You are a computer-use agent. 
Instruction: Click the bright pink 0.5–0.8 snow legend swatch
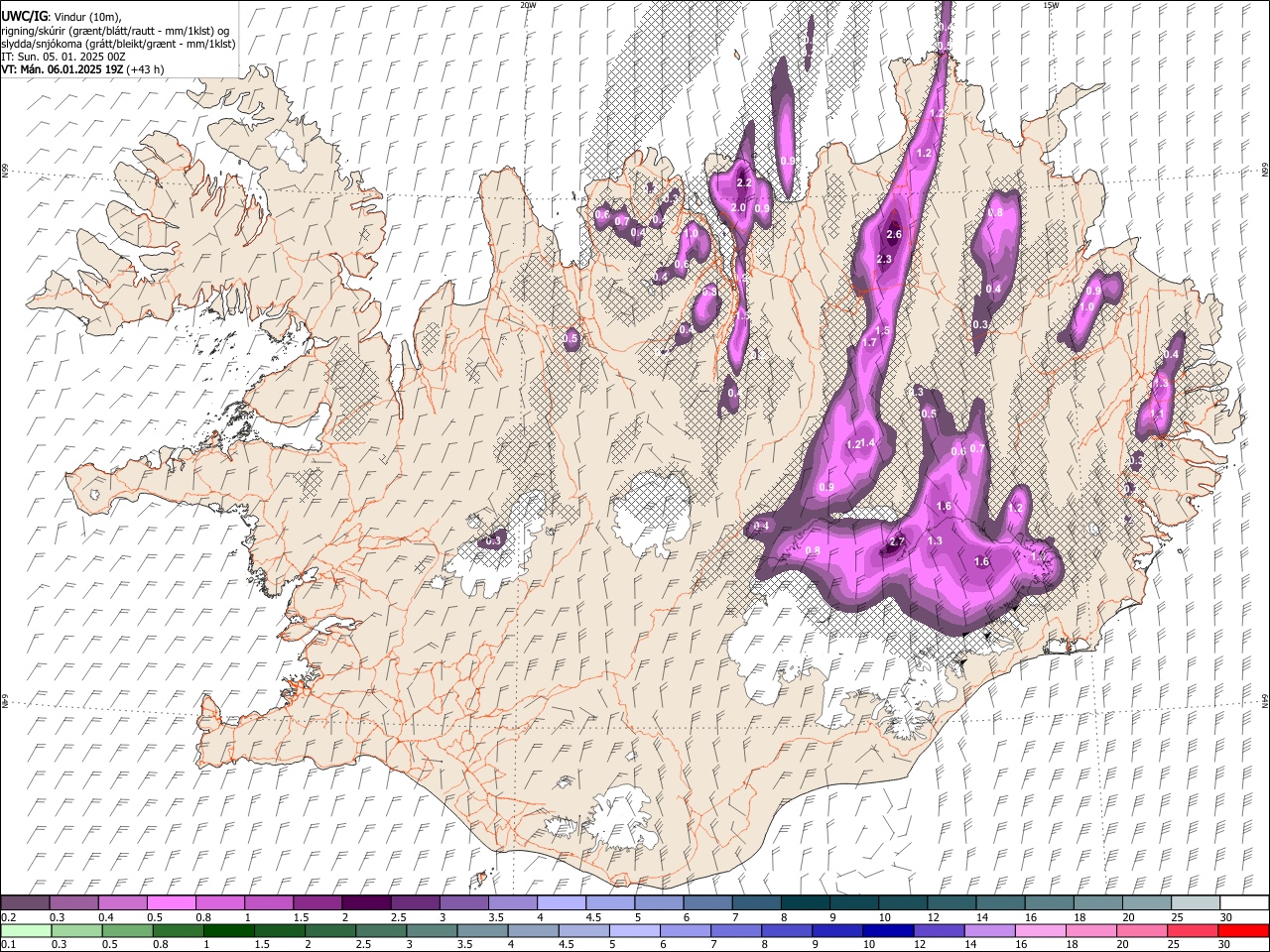[171, 903]
